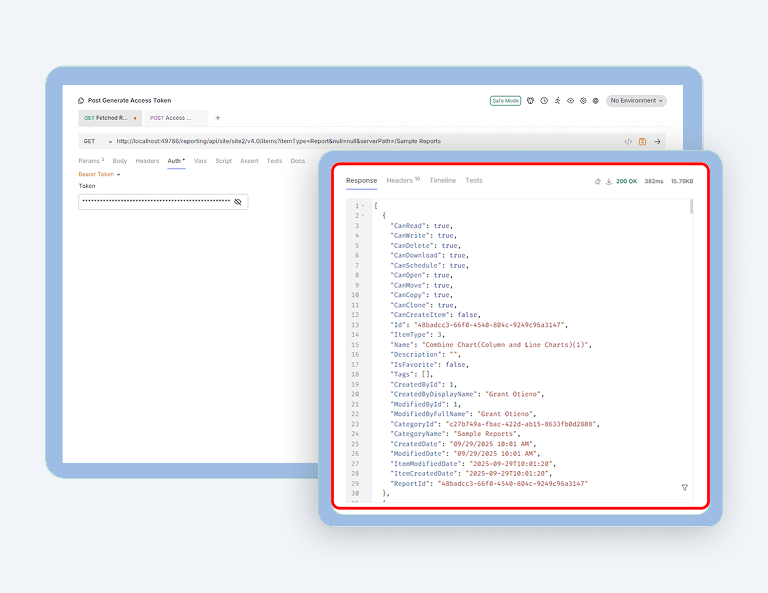This screenshot has height=593, width=768.
Task: Click the "CanRead": true line
Action: click(x=422, y=226)
